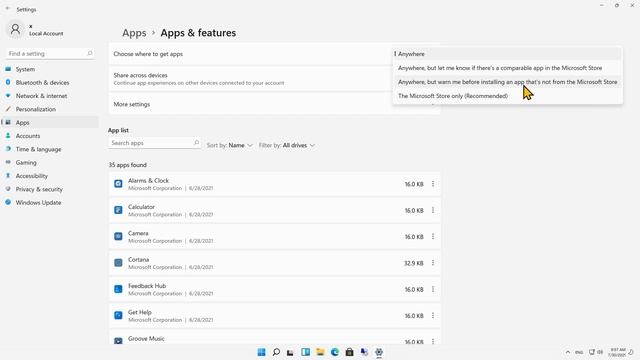The height and width of the screenshot is (360, 640).
Task: Open the Filter by All drives dropdown
Action: coord(287,145)
